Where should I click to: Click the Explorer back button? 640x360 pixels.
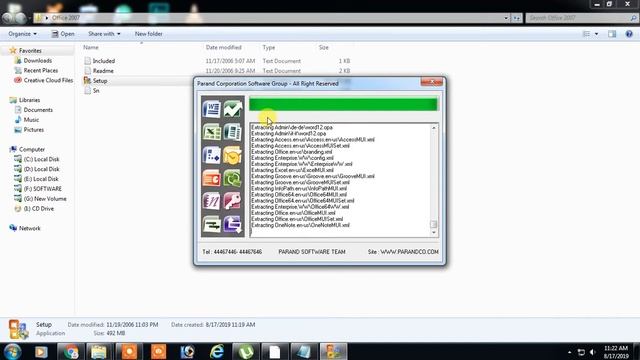tap(8, 18)
